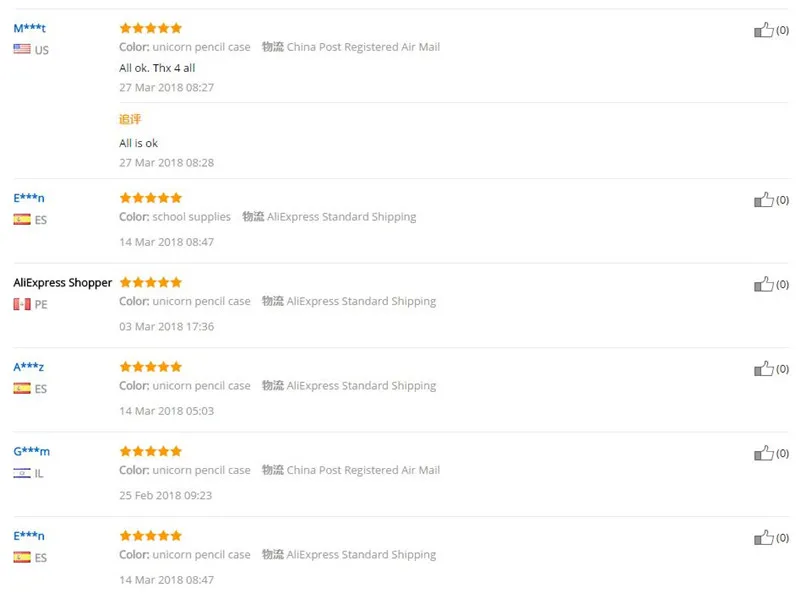The height and width of the screenshot is (598, 800).
Task: Open reviewer A***z's profile link
Action: pos(29,367)
